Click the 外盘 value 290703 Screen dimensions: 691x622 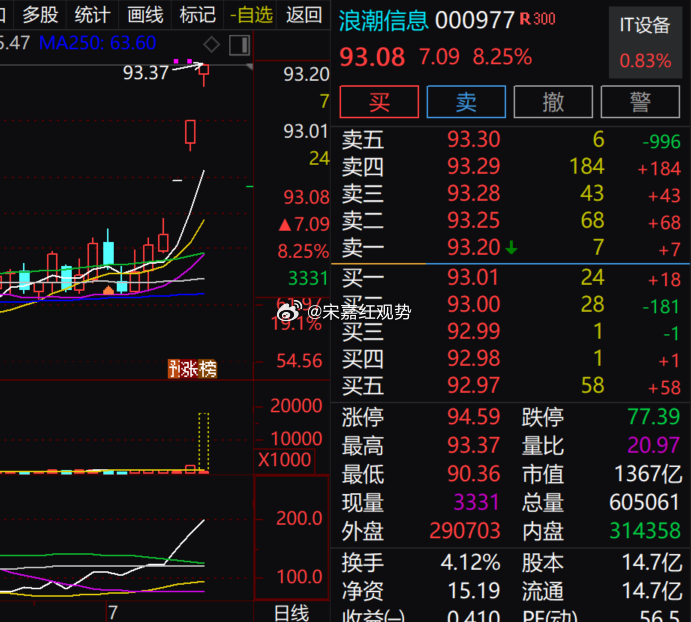pos(465,531)
